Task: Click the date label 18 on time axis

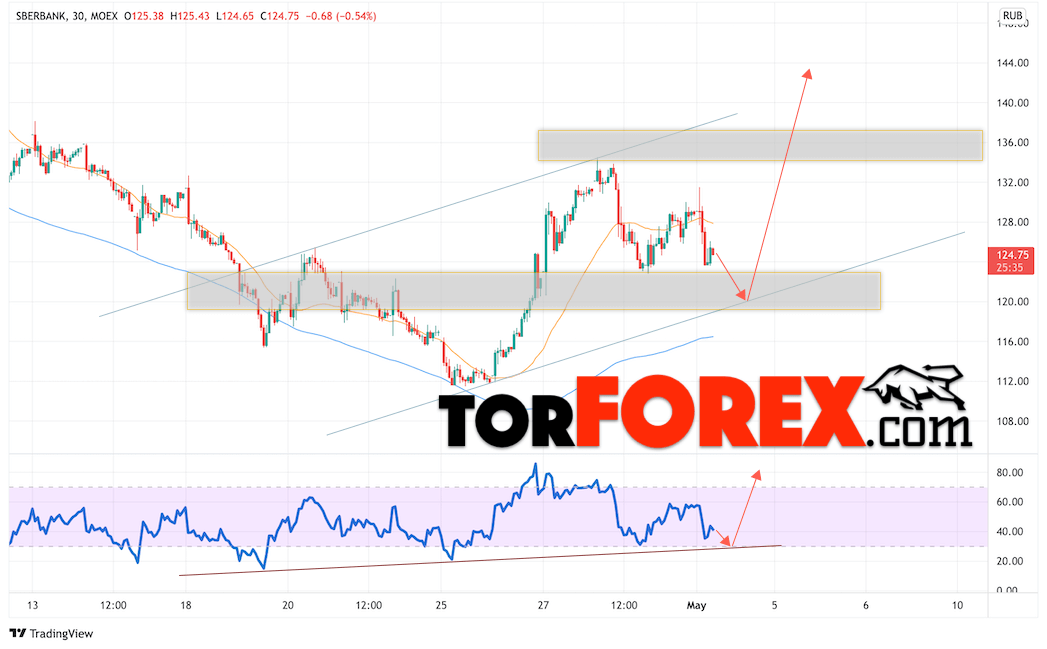Action: click(x=186, y=606)
